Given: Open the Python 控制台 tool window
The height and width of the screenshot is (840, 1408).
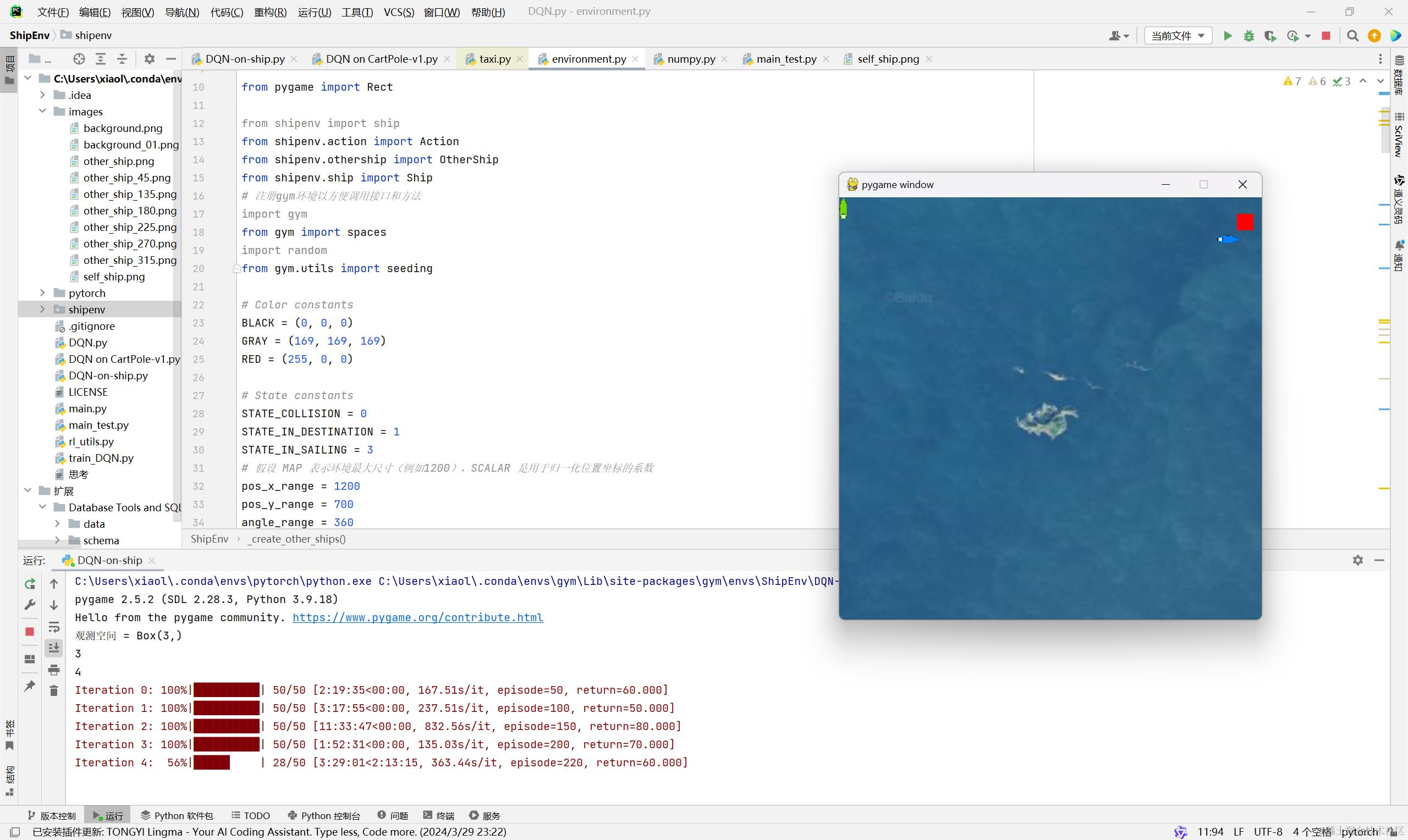Looking at the screenshot, I should (x=324, y=815).
